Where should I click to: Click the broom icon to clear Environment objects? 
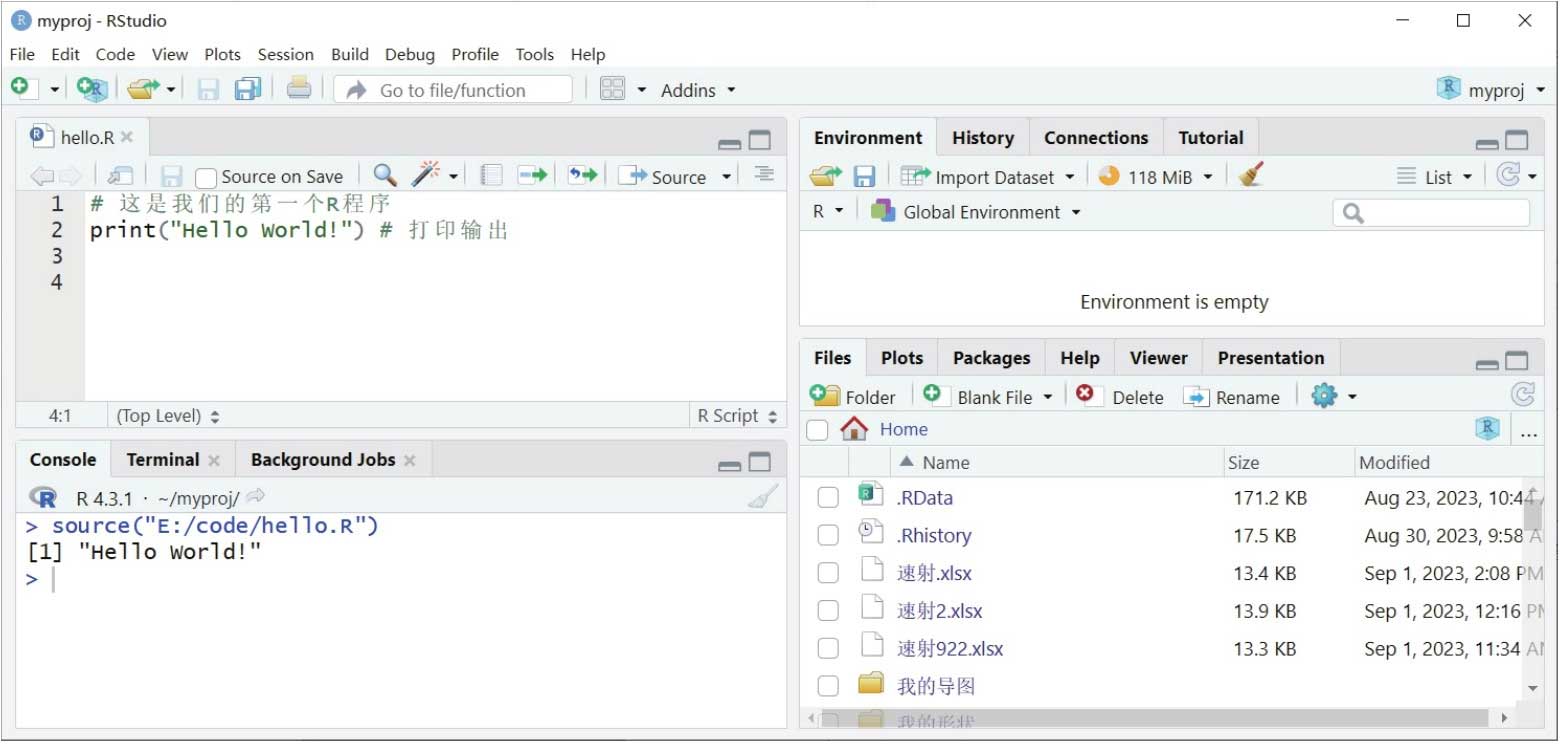tap(1250, 175)
